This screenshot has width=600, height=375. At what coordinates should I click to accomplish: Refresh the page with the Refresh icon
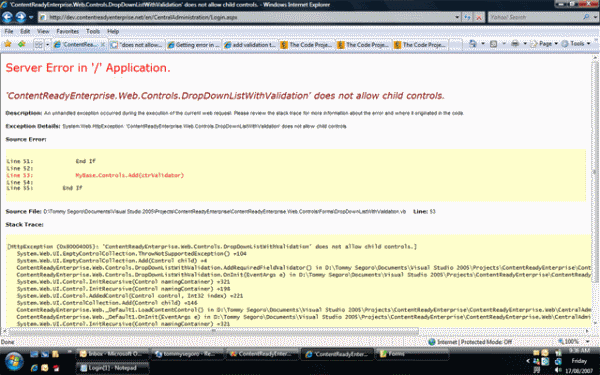pos(467,17)
